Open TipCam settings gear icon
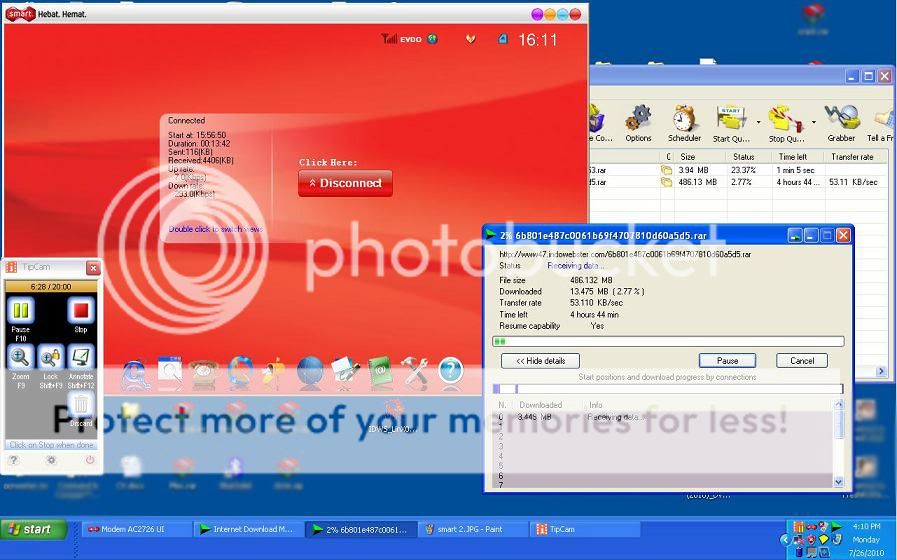Screen dimensions: 897x560 pyautogui.click(x=51, y=460)
